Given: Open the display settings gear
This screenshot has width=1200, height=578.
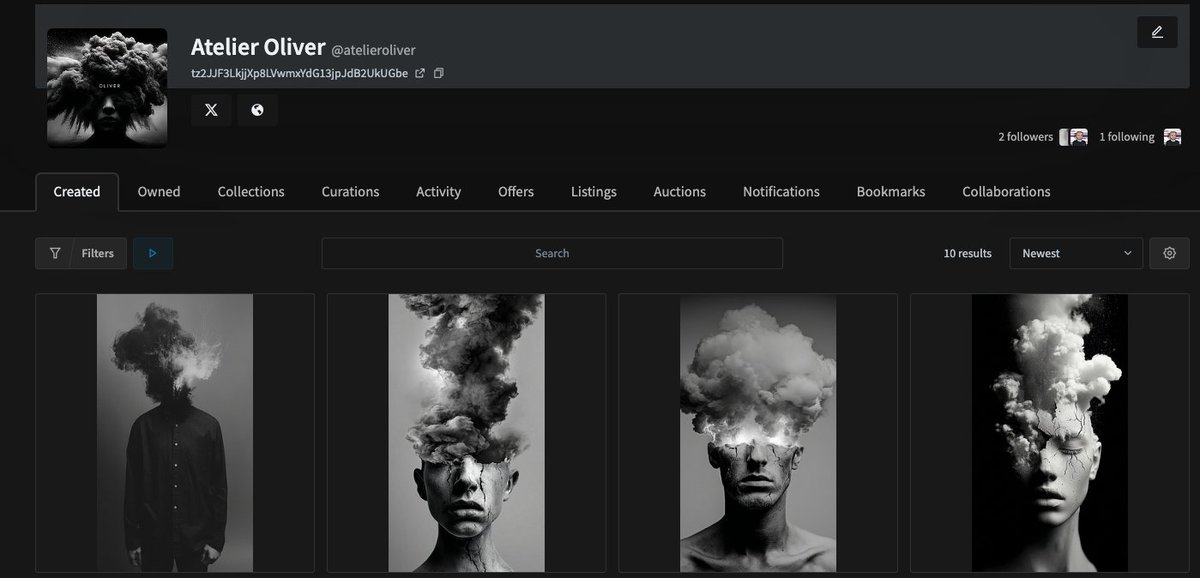Looking at the screenshot, I should (1169, 253).
